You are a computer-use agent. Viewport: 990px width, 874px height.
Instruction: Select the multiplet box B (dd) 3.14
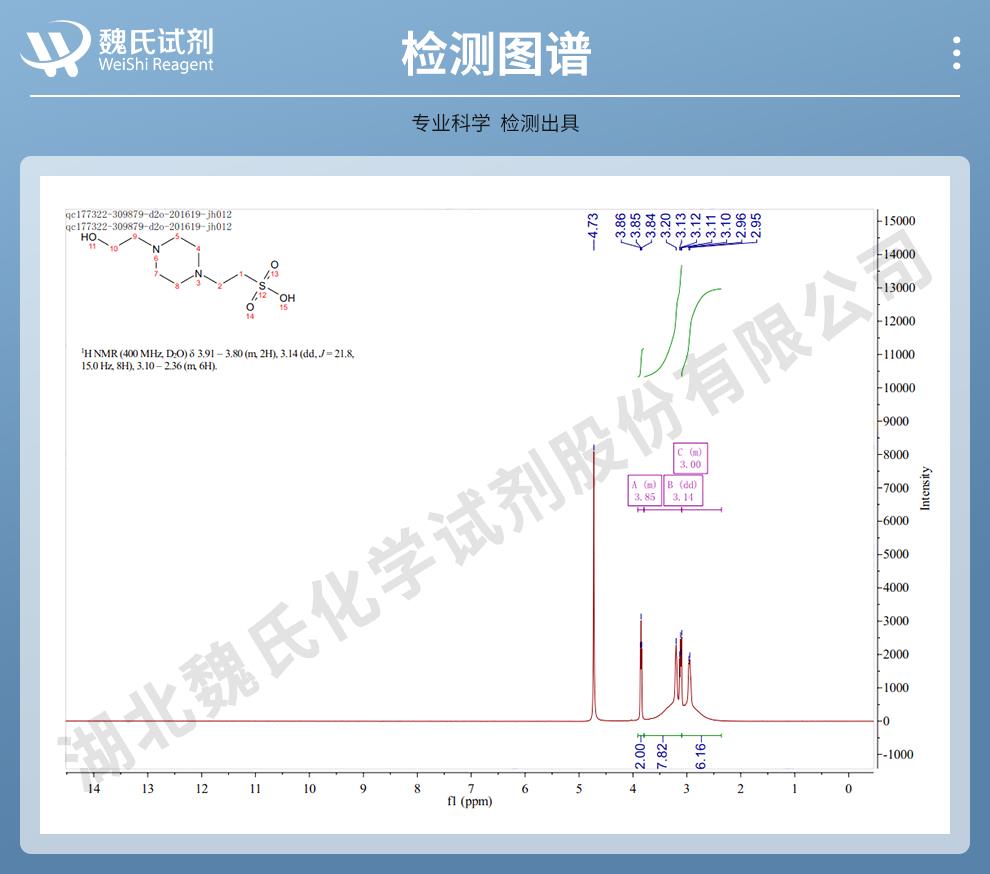683,490
